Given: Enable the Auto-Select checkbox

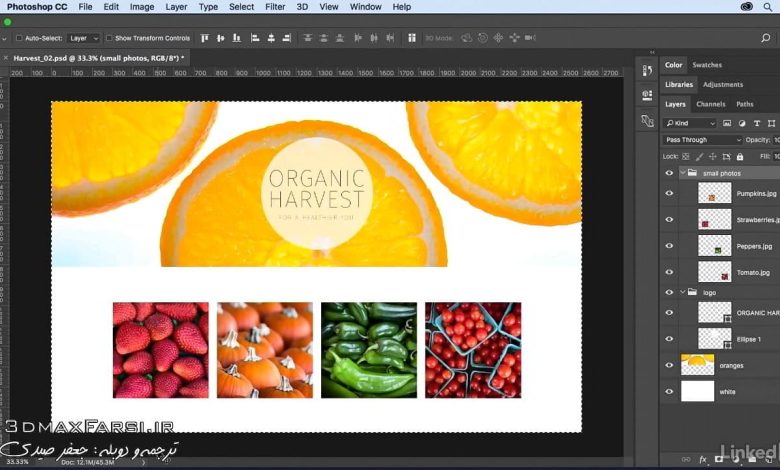Looking at the screenshot, I should [19, 38].
